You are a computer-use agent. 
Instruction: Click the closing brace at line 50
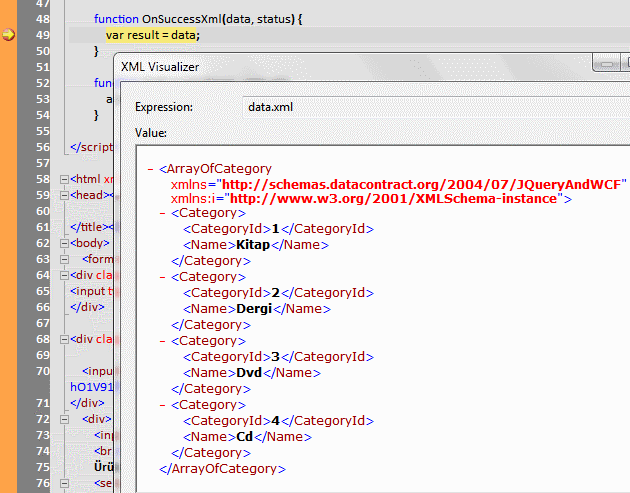click(x=96, y=51)
